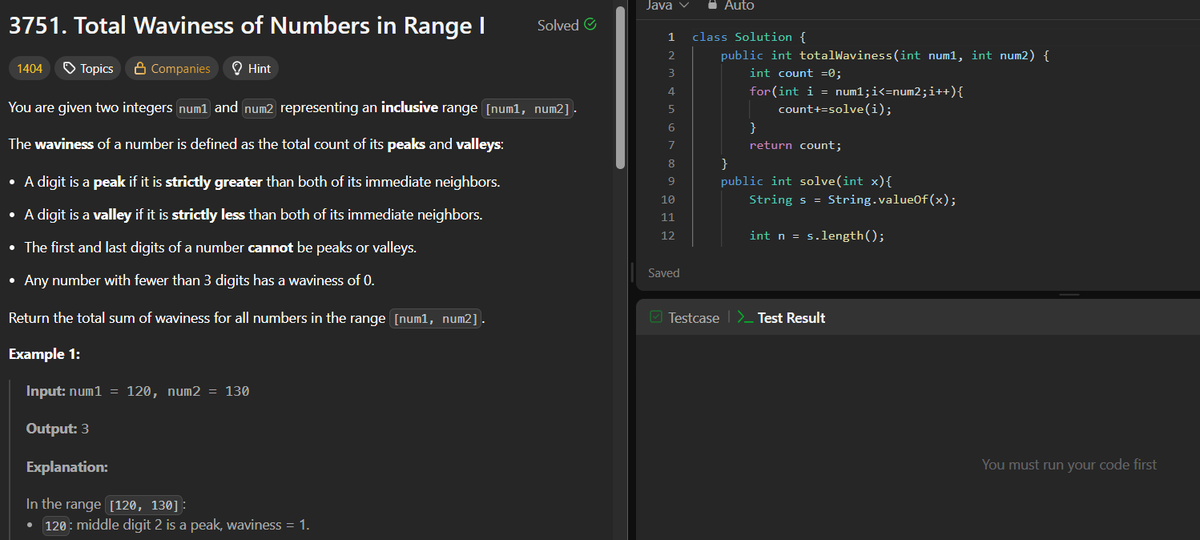This screenshot has height=540, width=1200.
Task: Click the inline code 'num2' in the description
Action: coord(259,108)
